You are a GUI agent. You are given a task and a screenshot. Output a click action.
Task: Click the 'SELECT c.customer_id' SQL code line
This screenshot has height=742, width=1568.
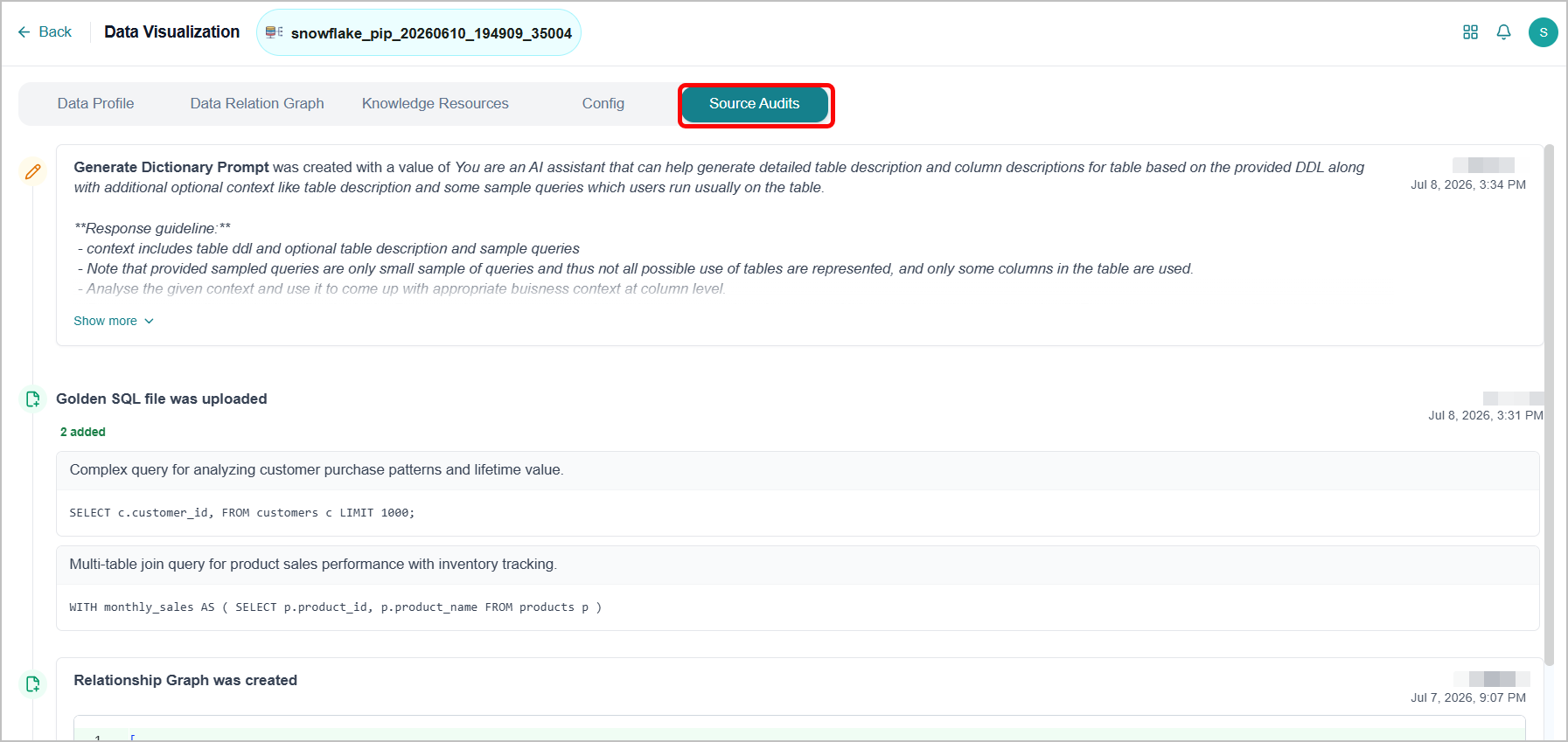coord(242,513)
